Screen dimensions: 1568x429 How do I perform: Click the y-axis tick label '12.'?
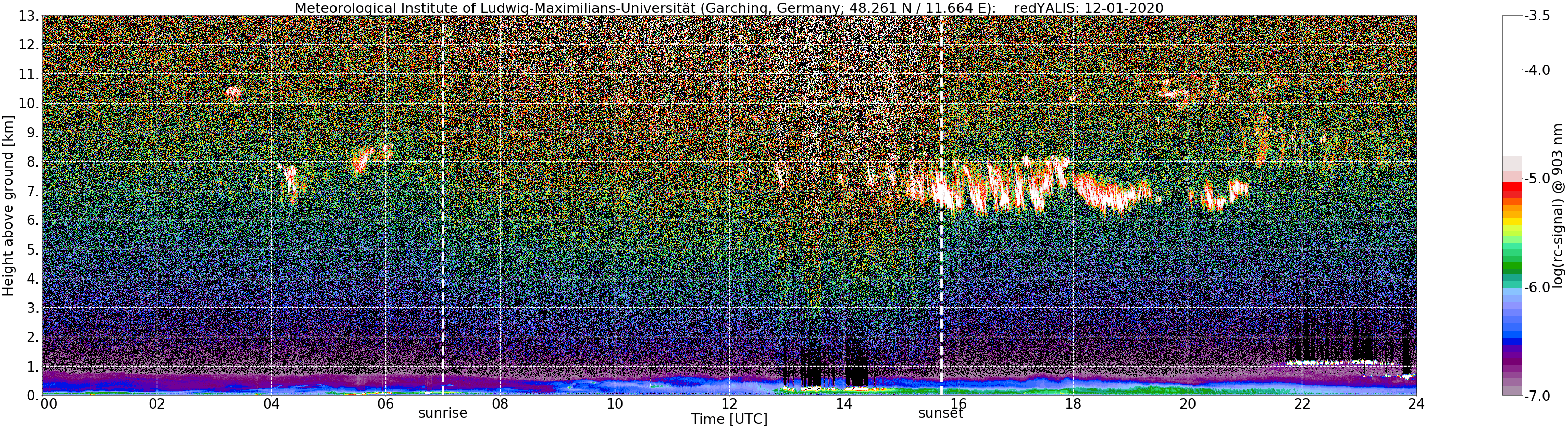tap(29, 45)
